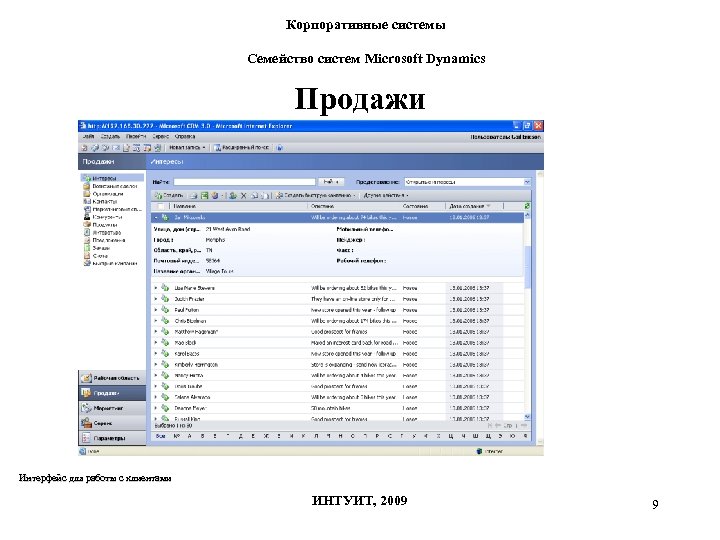Click scroll-down arrow of grid scrollbar

click(528, 417)
